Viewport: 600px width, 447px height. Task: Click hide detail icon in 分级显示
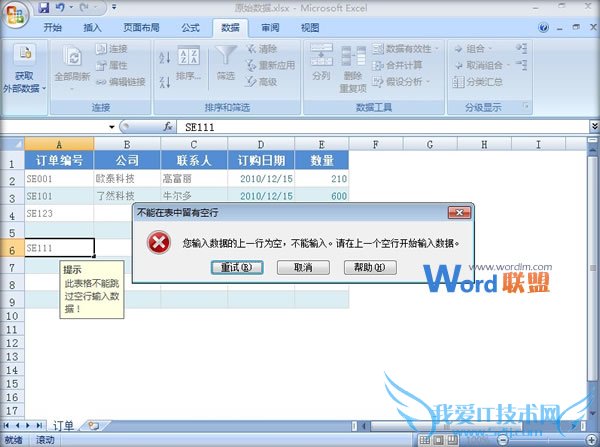click(522, 65)
